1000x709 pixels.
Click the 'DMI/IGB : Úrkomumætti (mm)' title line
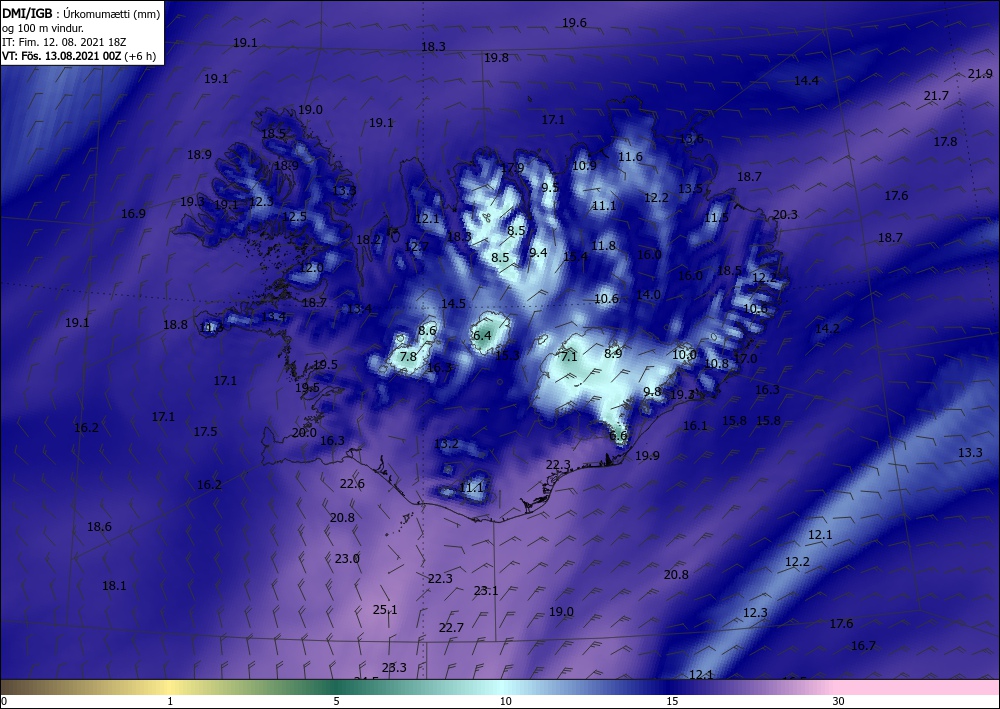click(81, 13)
